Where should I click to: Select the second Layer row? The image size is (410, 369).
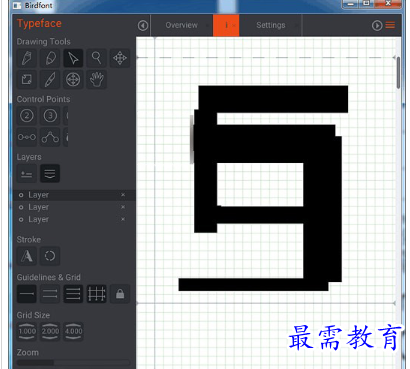click(x=74, y=207)
